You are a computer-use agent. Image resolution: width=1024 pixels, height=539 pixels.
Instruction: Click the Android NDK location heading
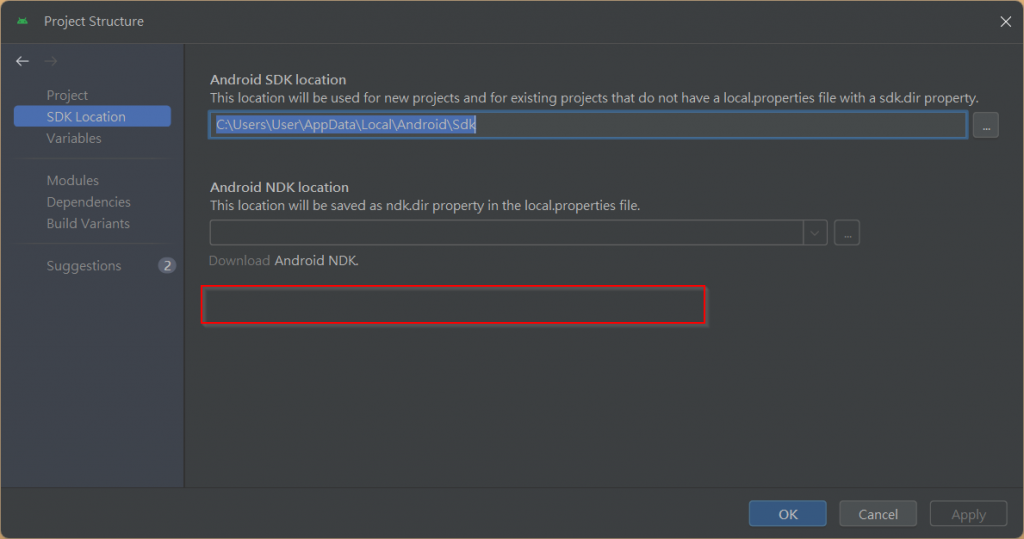click(x=280, y=188)
